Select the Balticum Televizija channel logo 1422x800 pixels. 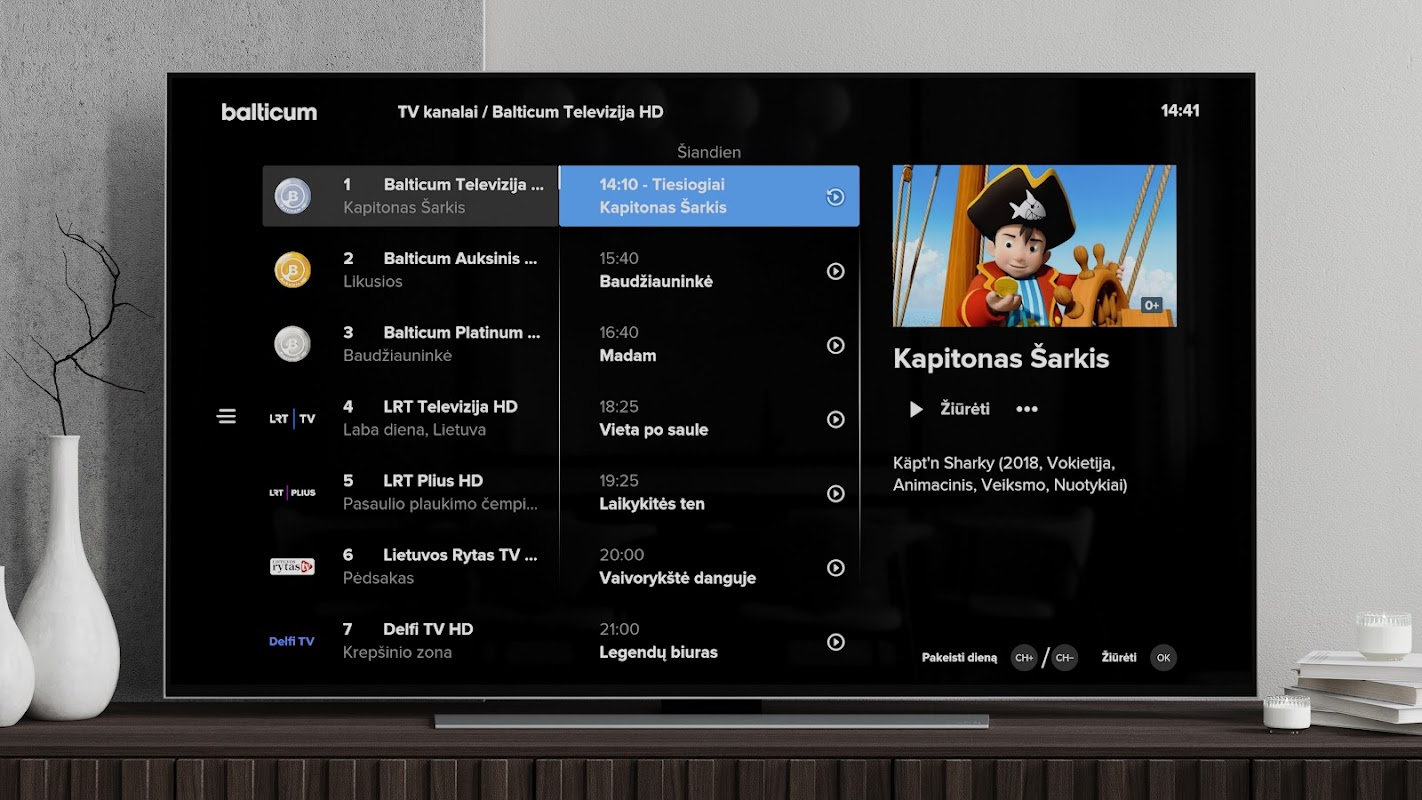point(293,196)
